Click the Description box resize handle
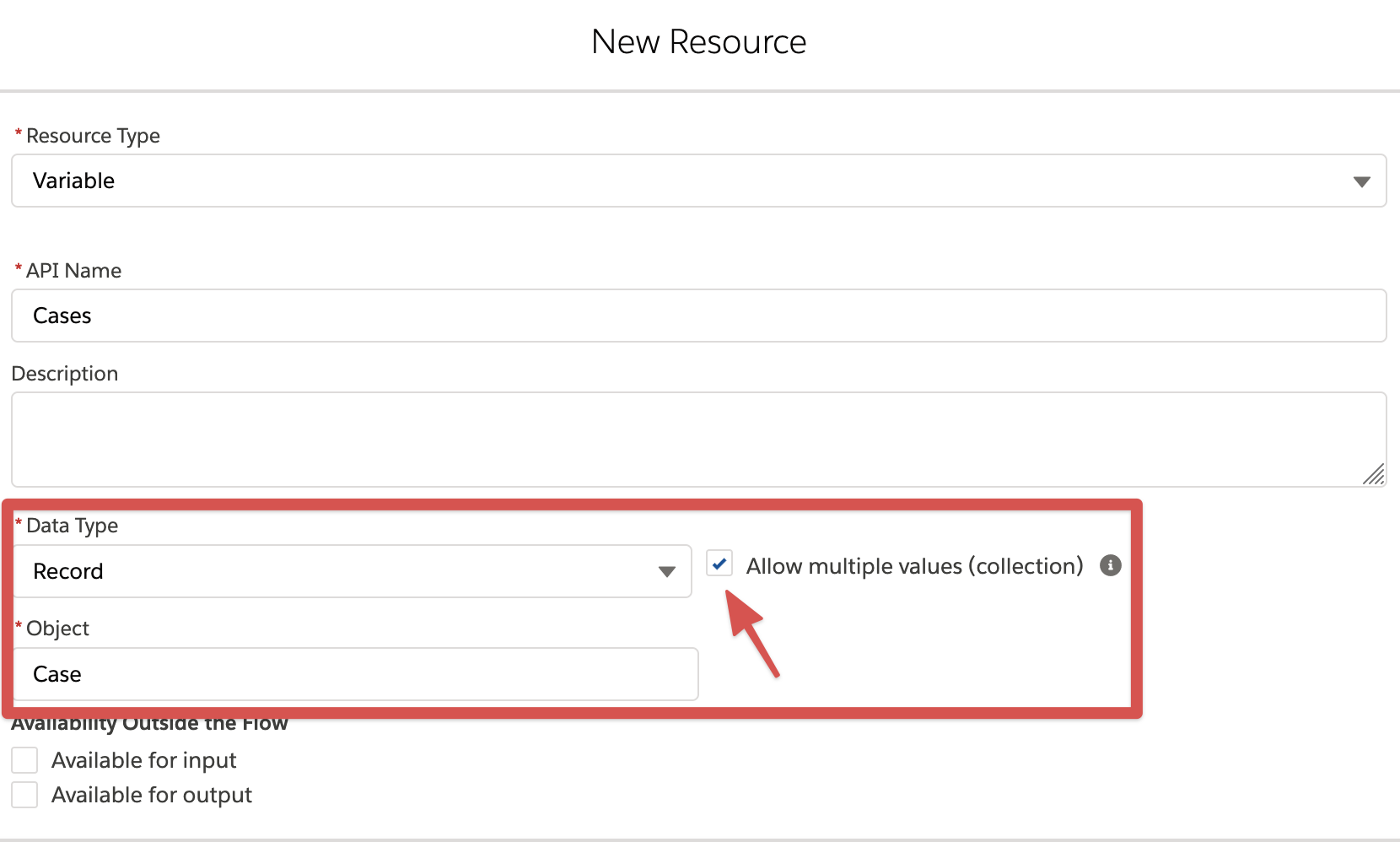 [1374, 474]
